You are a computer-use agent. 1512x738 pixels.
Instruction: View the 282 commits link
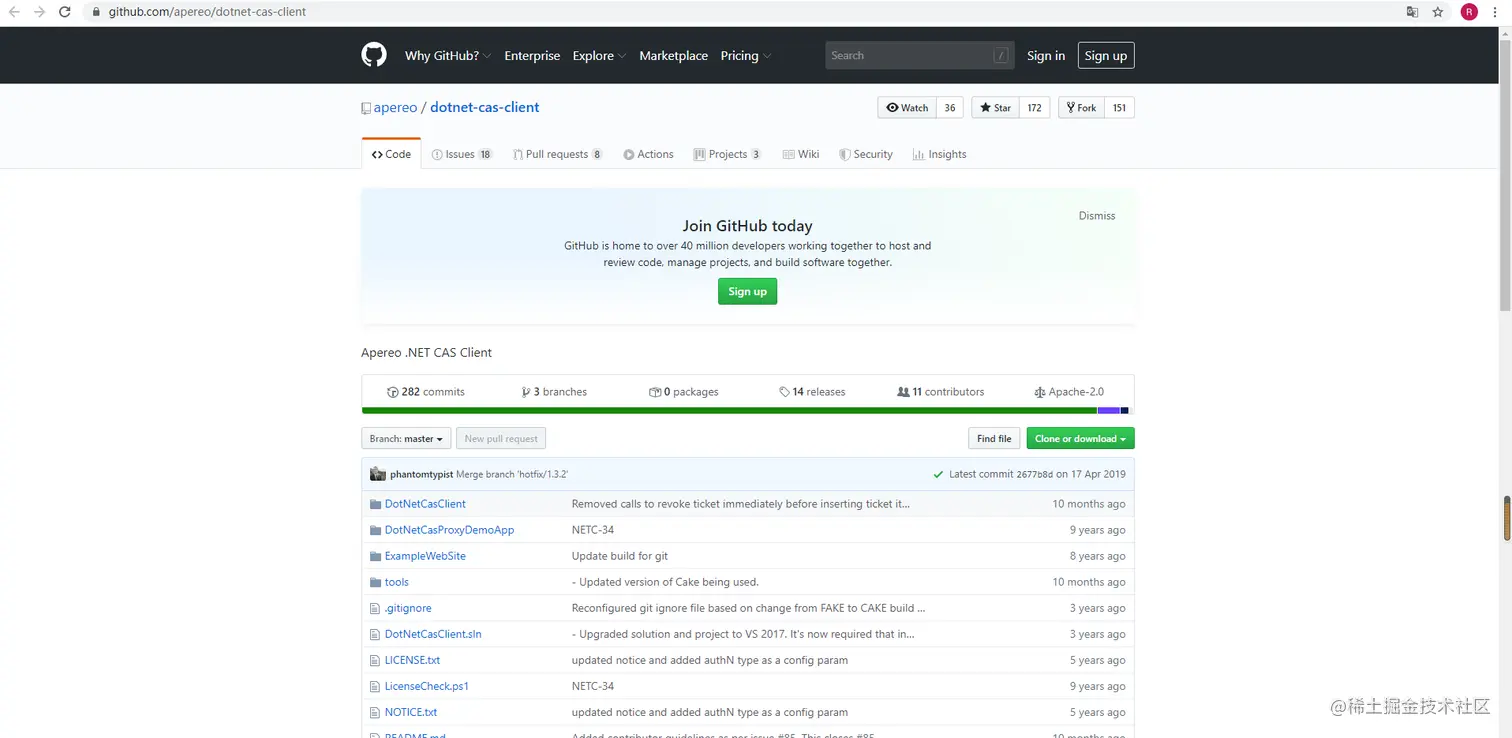pyautogui.click(x=426, y=392)
